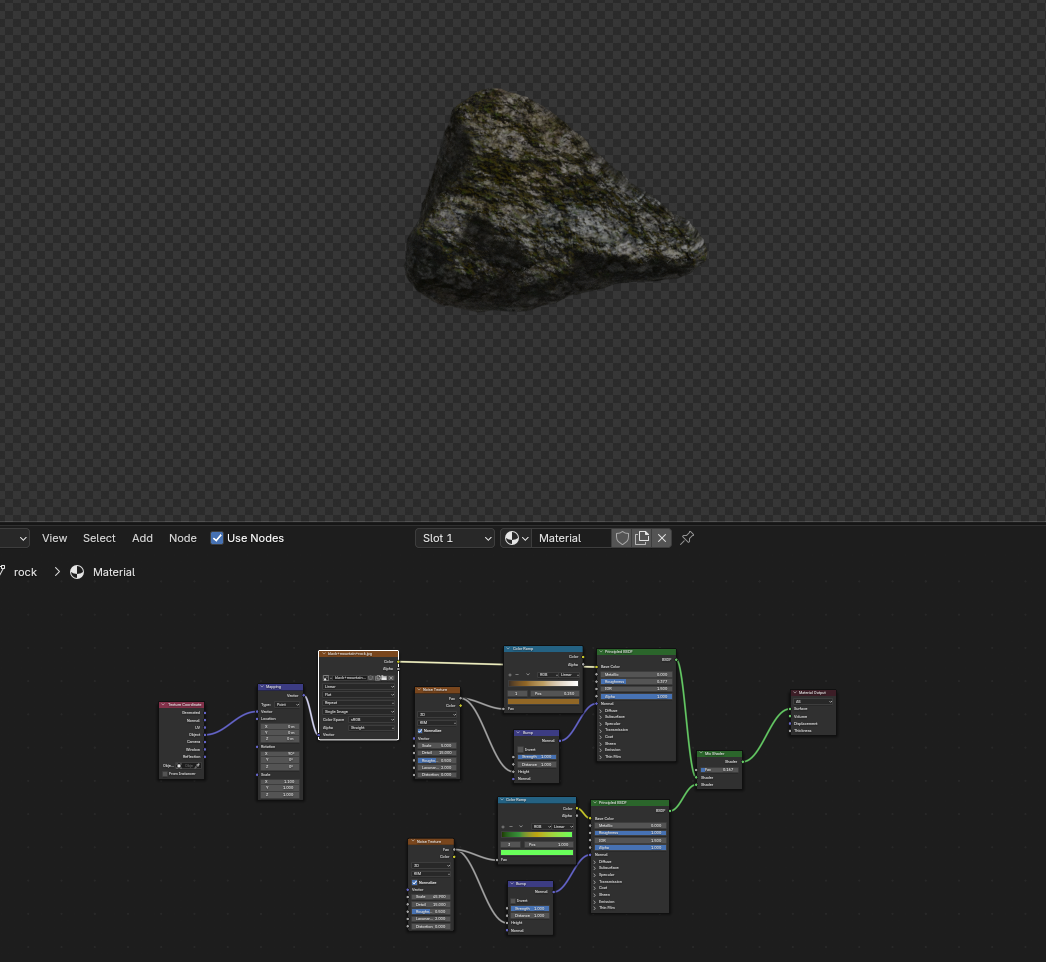1046x962 pixels.
Task: Open the Slot 1 dropdown
Action: (x=455, y=538)
